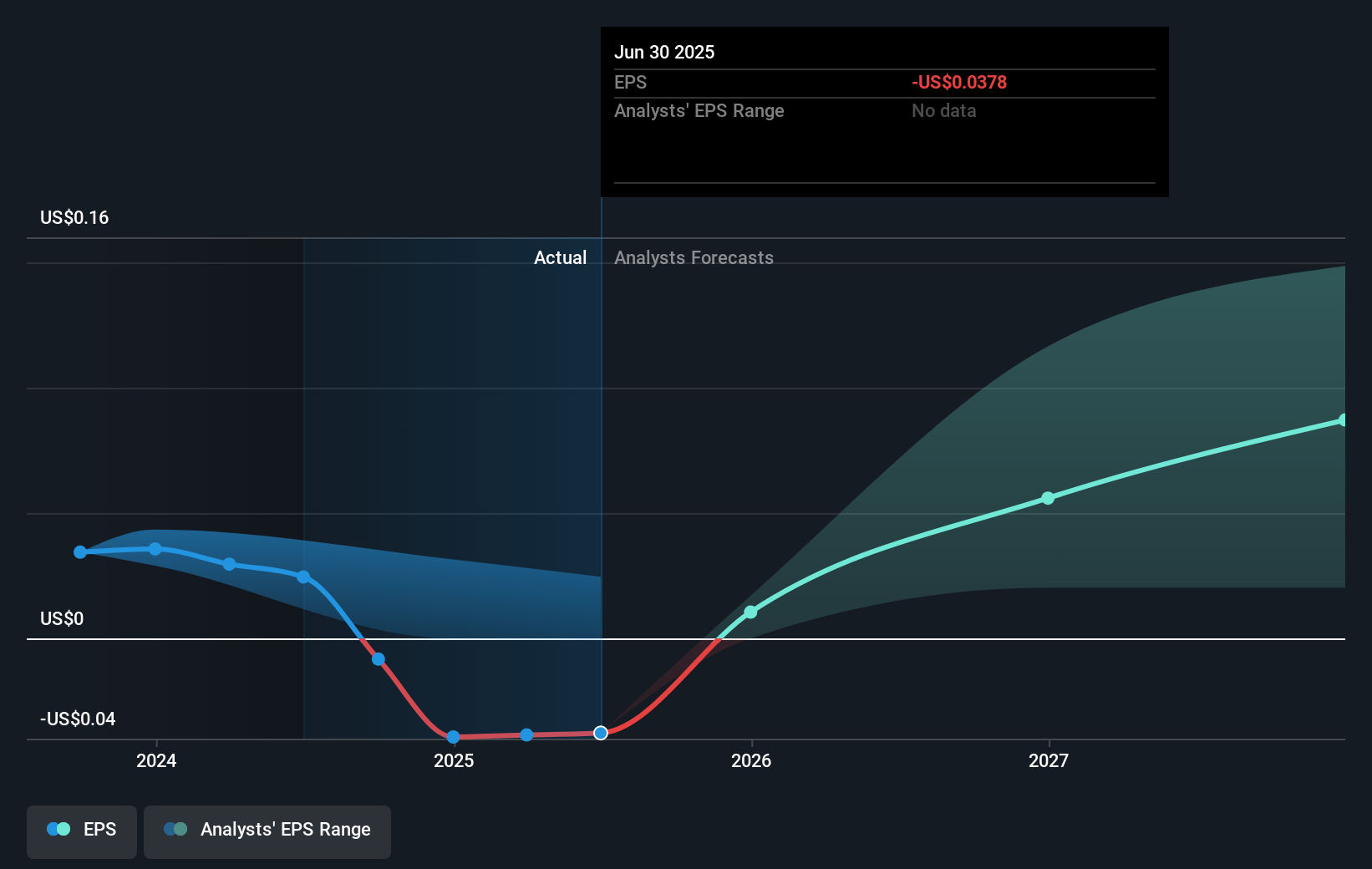Click the Jun 30 2025 tooltip date
Image resolution: width=1372 pixels, height=869 pixels.
(x=664, y=53)
